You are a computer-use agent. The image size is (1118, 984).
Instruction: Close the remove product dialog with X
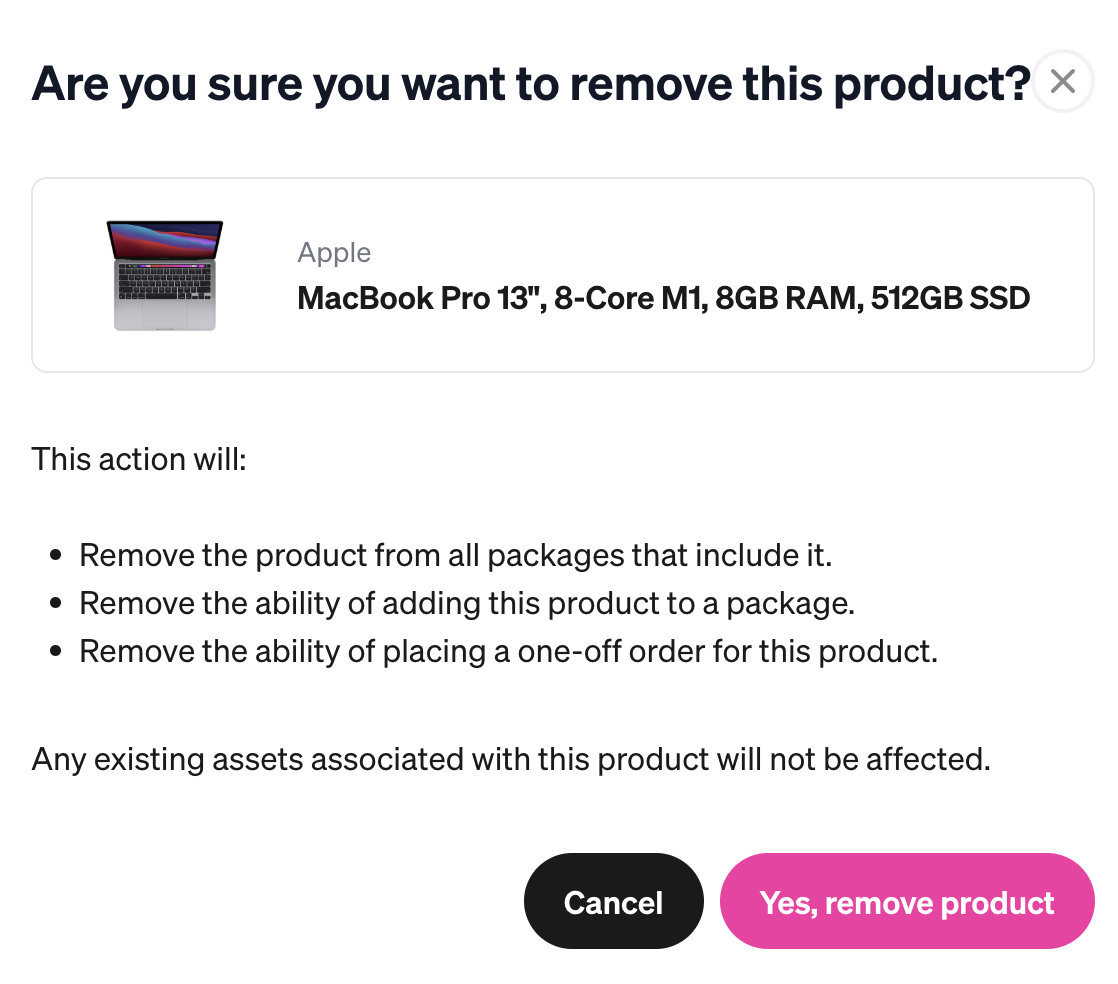1062,81
